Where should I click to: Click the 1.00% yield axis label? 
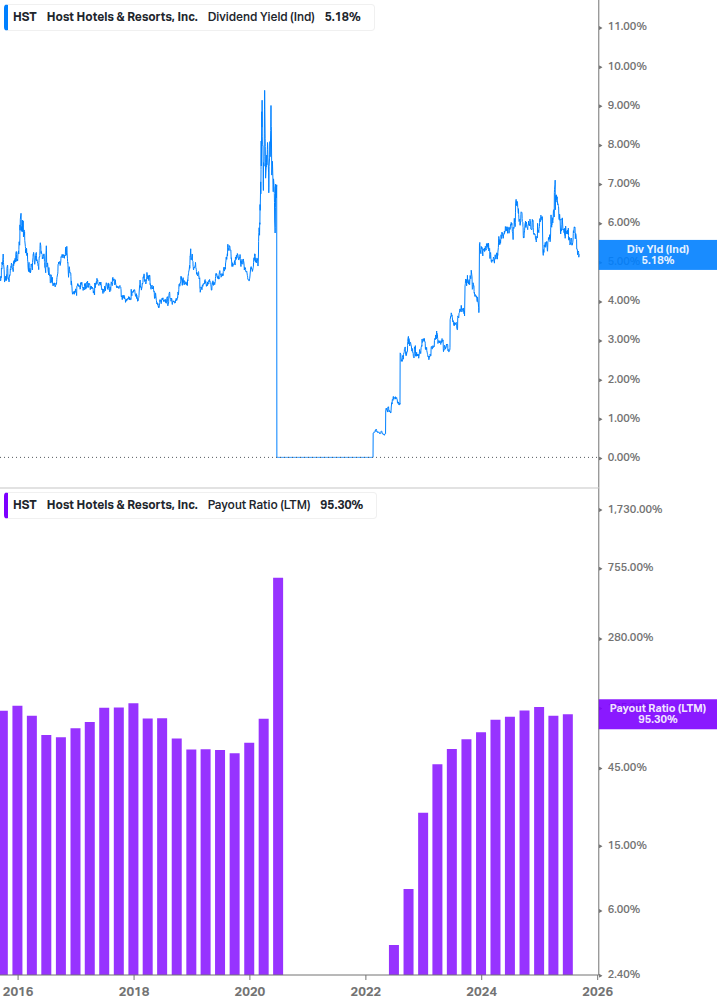click(x=623, y=418)
